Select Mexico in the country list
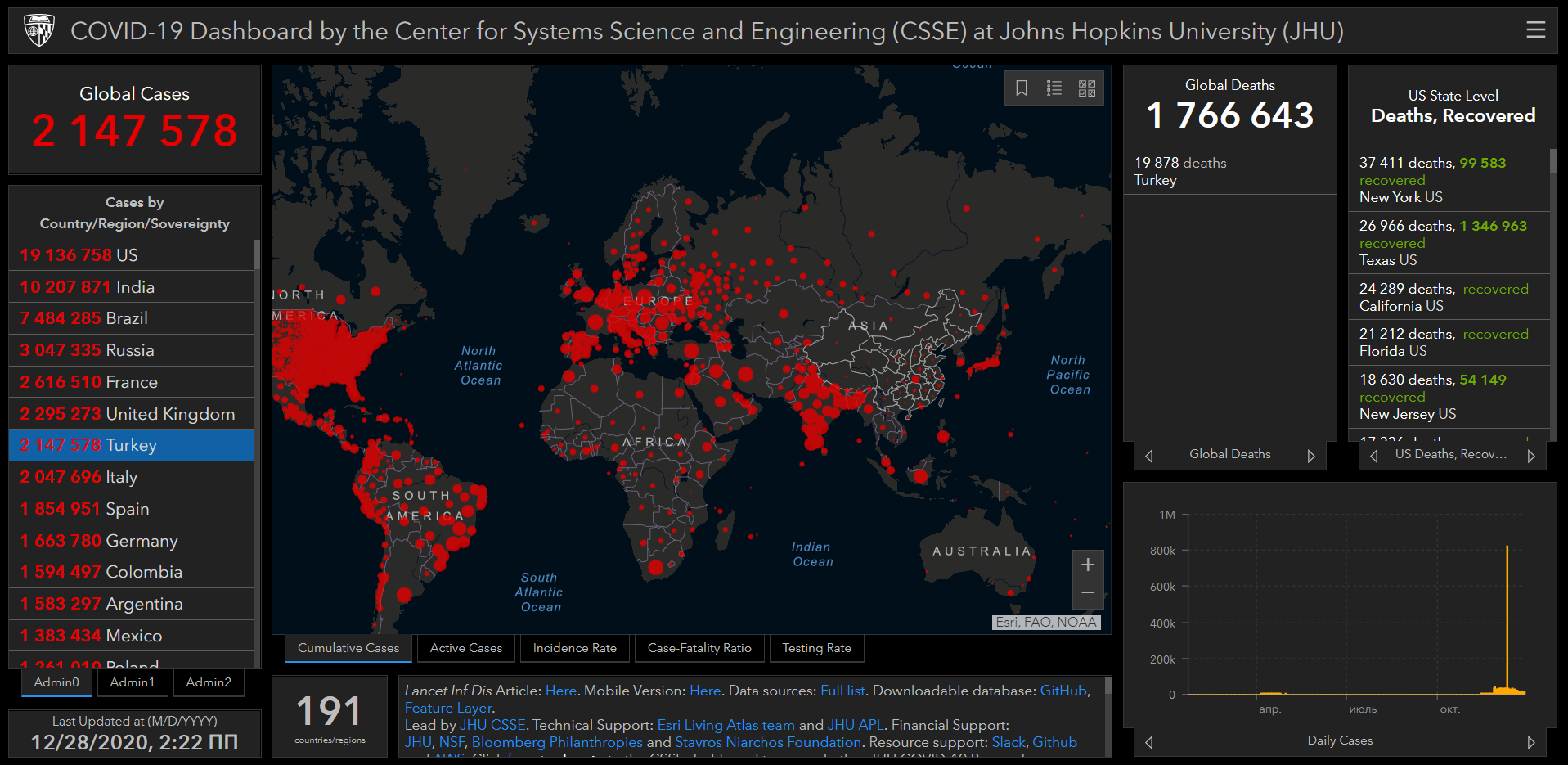This screenshot has width=1568, height=765. [131, 636]
